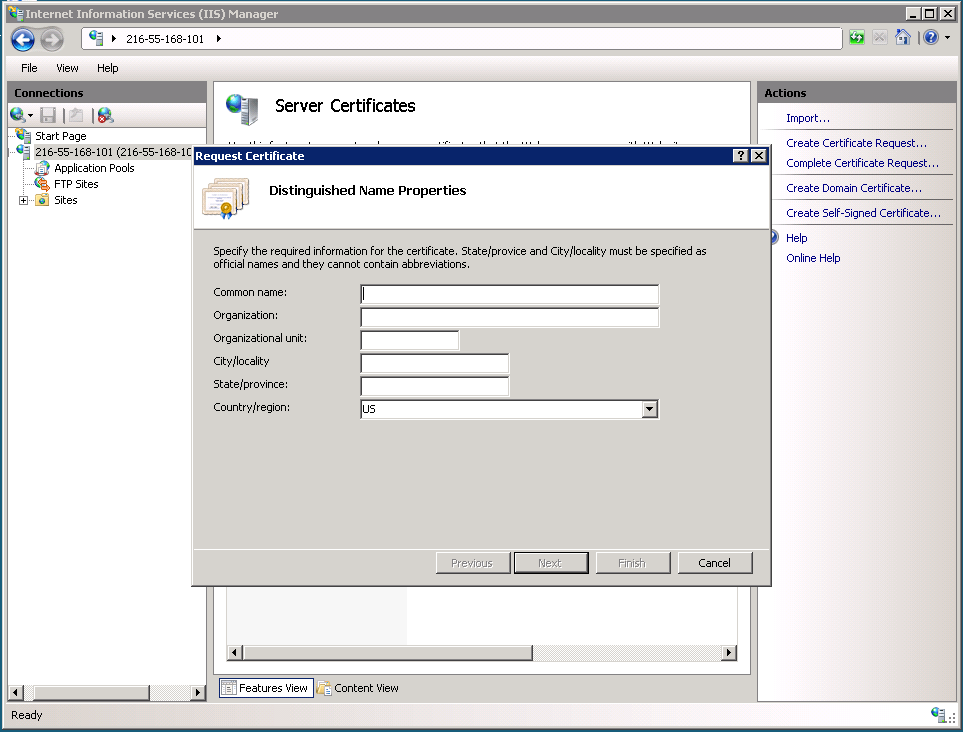This screenshot has height=732, width=963.
Task: Switch to Features View tab
Action: tap(266, 688)
